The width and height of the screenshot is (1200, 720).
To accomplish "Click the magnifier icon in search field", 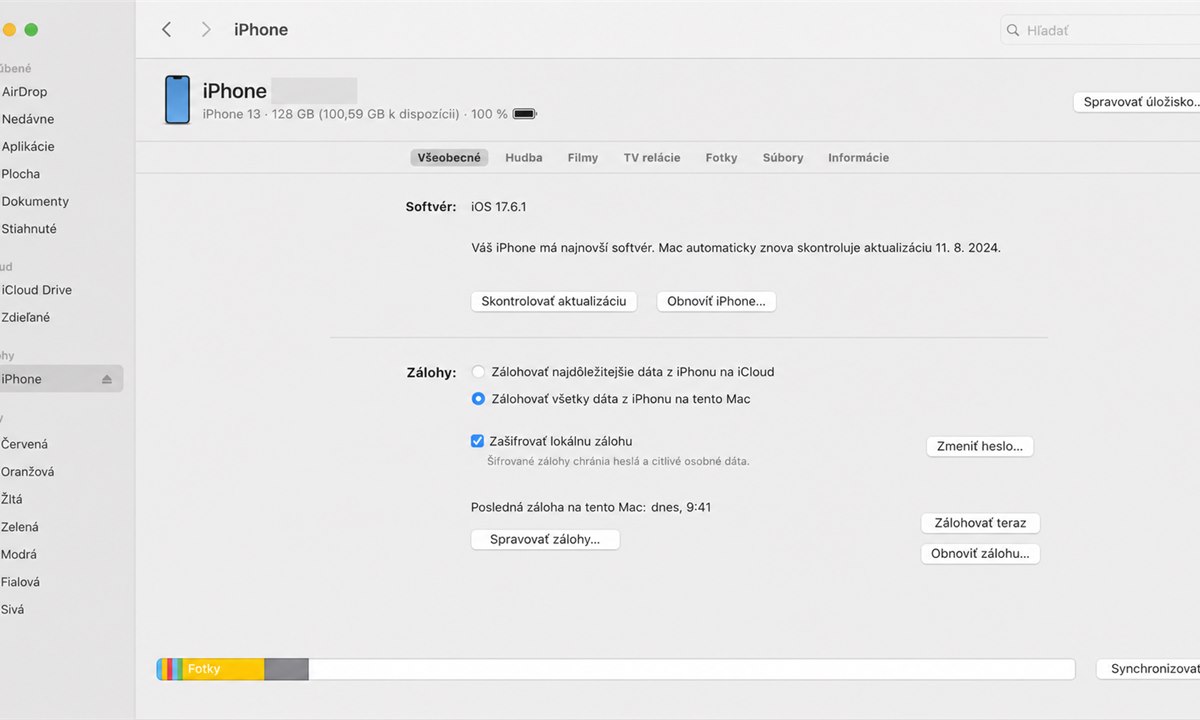I will (1013, 31).
